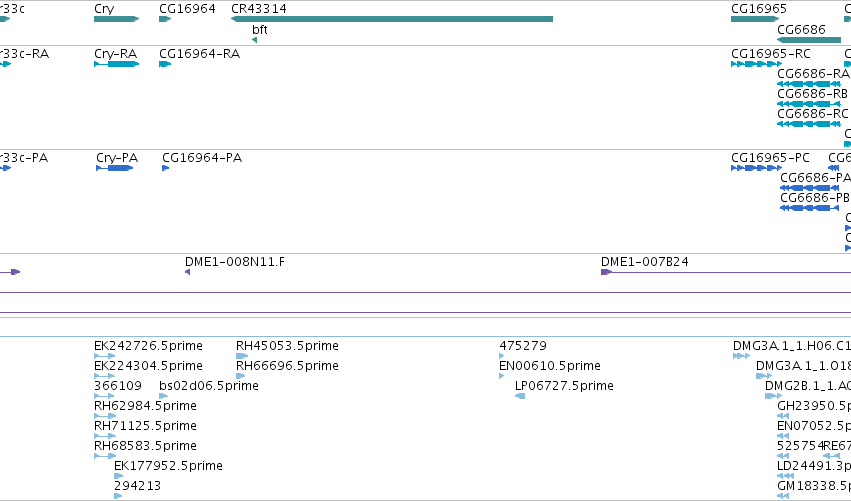Select the RH71125.5prime EST
Image resolution: width=851 pixels, height=501 pixels.
[x=105, y=436]
